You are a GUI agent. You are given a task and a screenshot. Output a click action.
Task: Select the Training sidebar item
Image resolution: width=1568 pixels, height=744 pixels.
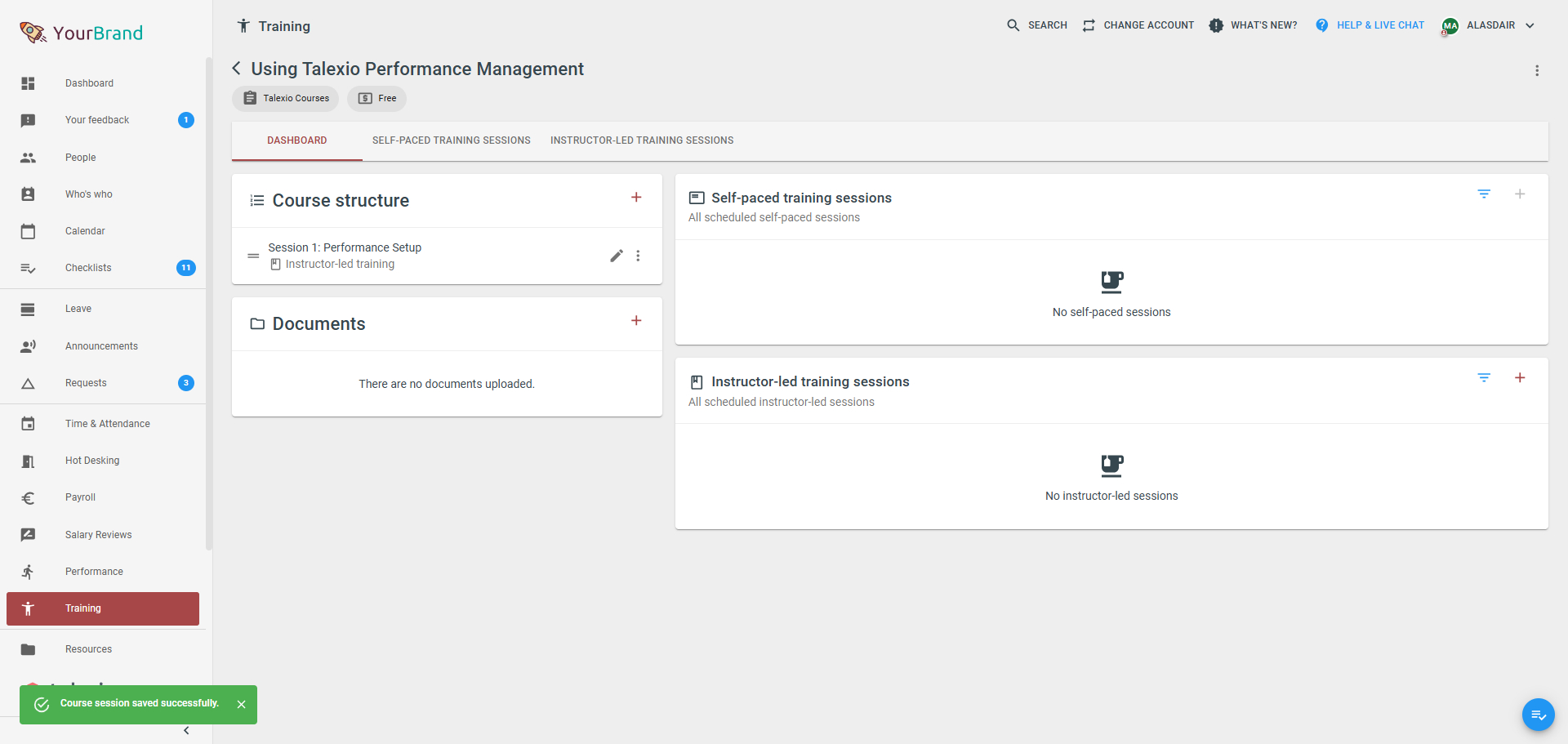(103, 608)
